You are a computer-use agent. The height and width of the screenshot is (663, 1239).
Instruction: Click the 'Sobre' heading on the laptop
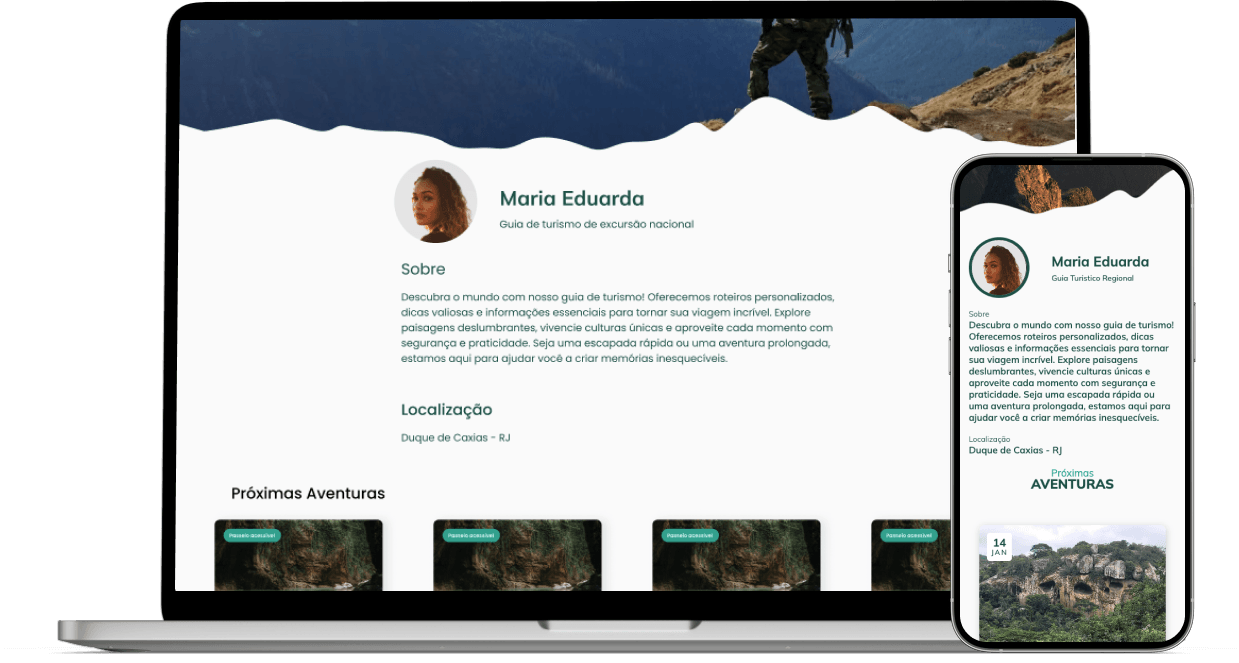[423, 269]
